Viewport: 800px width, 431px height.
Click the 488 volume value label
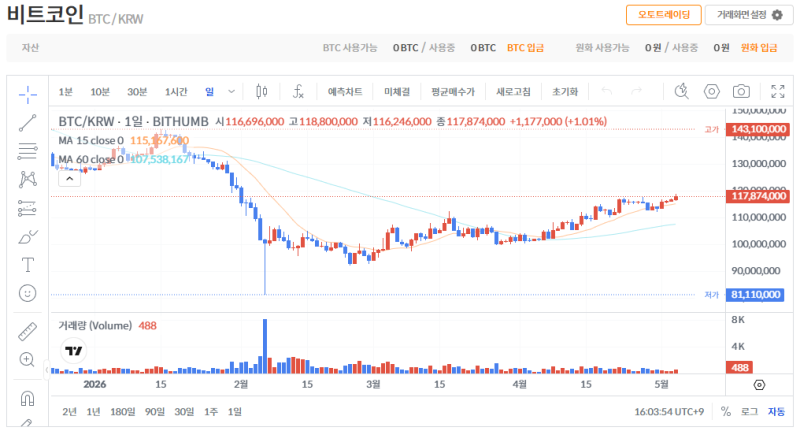coord(739,368)
